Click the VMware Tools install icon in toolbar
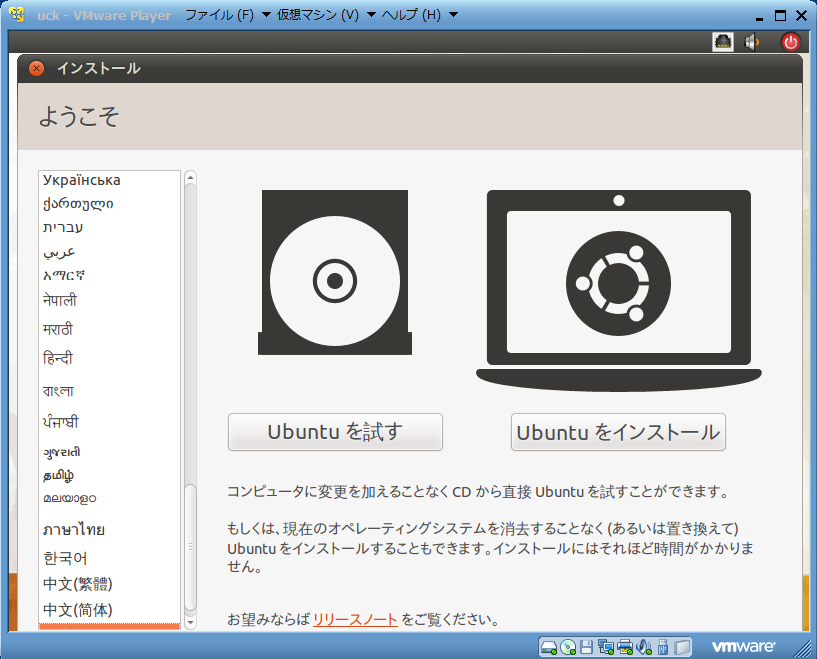The height and width of the screenshot is (659, 817). pyautogui.click(x=723, y=42)
